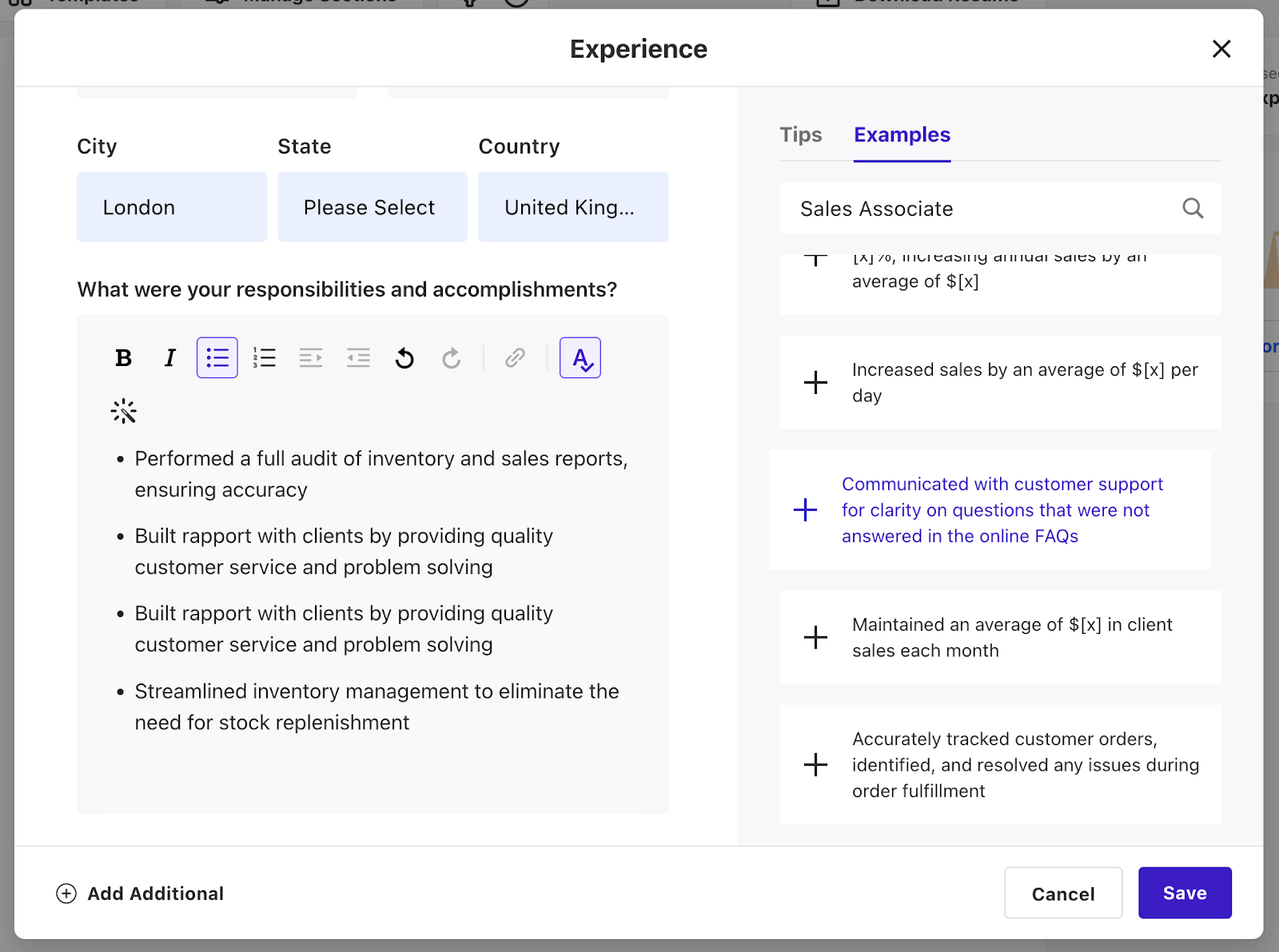Add the 'Increased sales by an average' example
This screenshot has width=1279, height=952.
click(815, 383)
